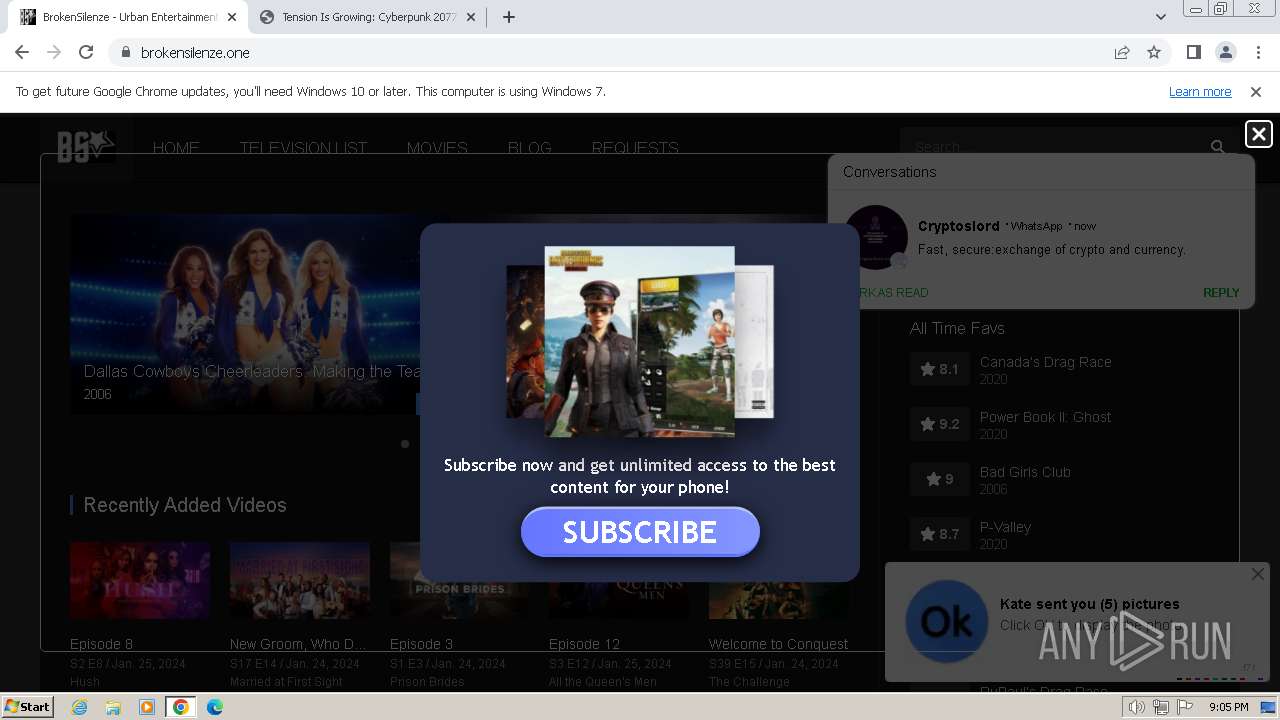1280x720 pixels.
Task: Click the PUBG game promo image
Action: tap(640, 342)
